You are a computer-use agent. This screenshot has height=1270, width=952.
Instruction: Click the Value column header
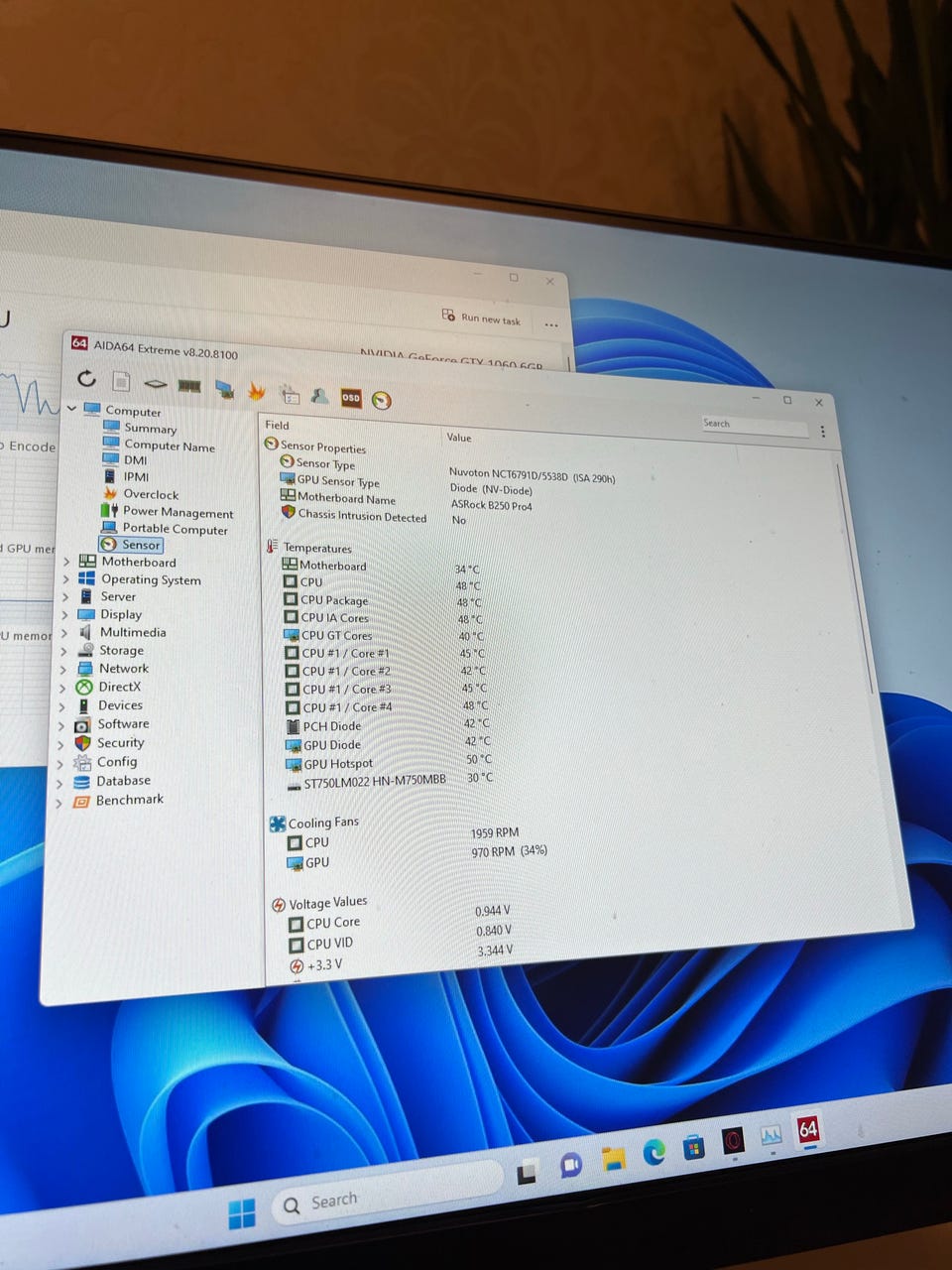click(459, 437)
